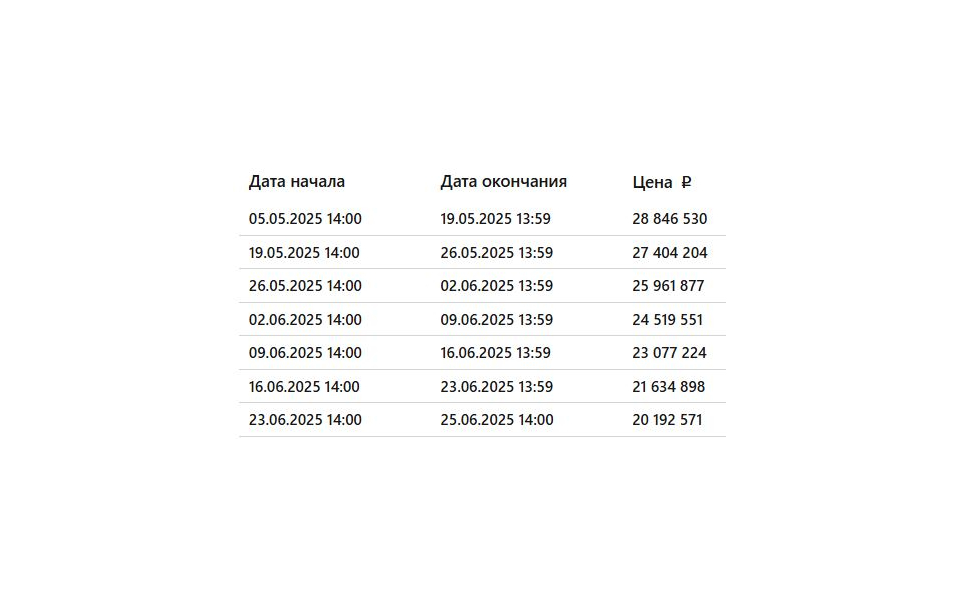Screen dimensions: 960x600
Task: Click the price 21 634 898
Action: click(669, 387)
